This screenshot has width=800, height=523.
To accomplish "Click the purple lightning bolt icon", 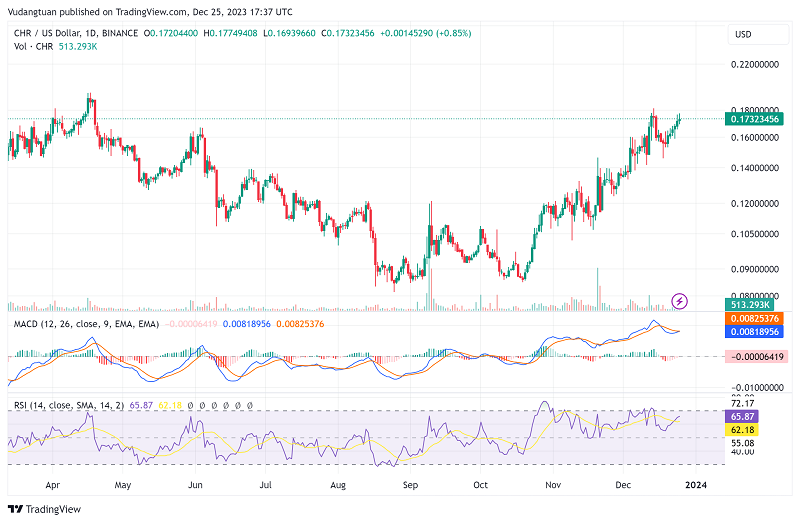I will [680, 300].
